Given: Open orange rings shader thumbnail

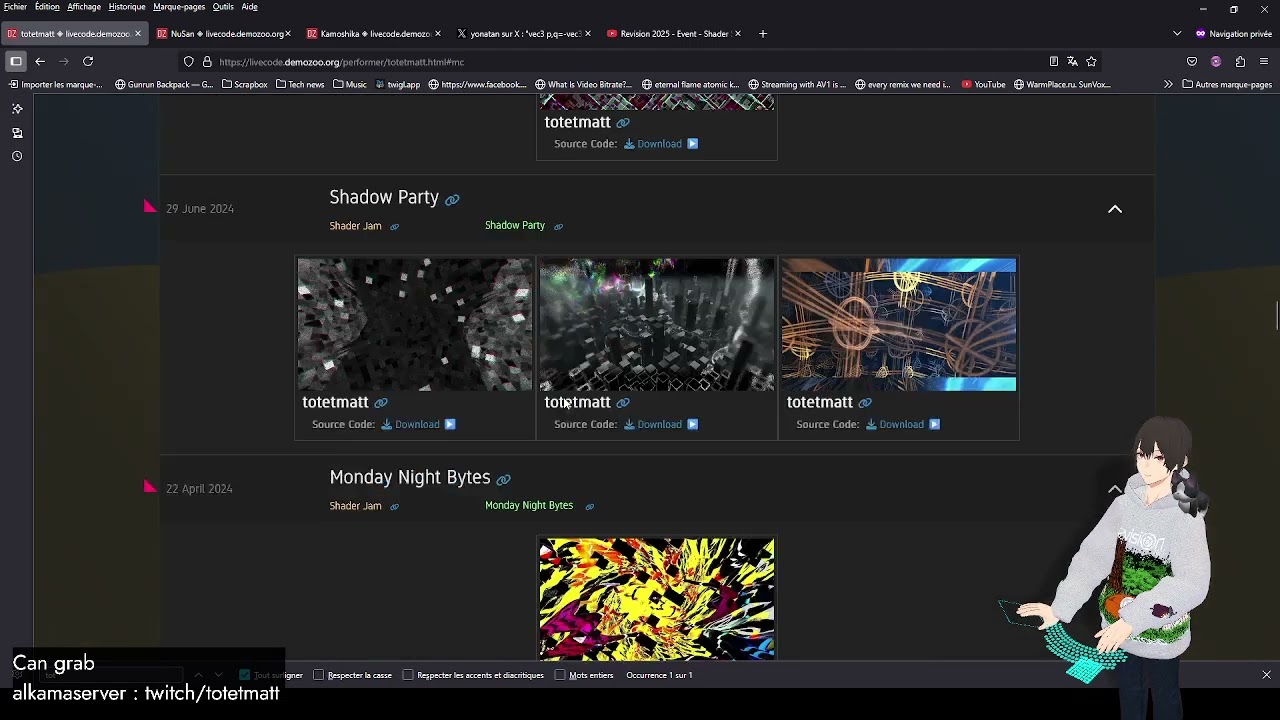Looking at the screenshot, I should [x=898, y=324].
